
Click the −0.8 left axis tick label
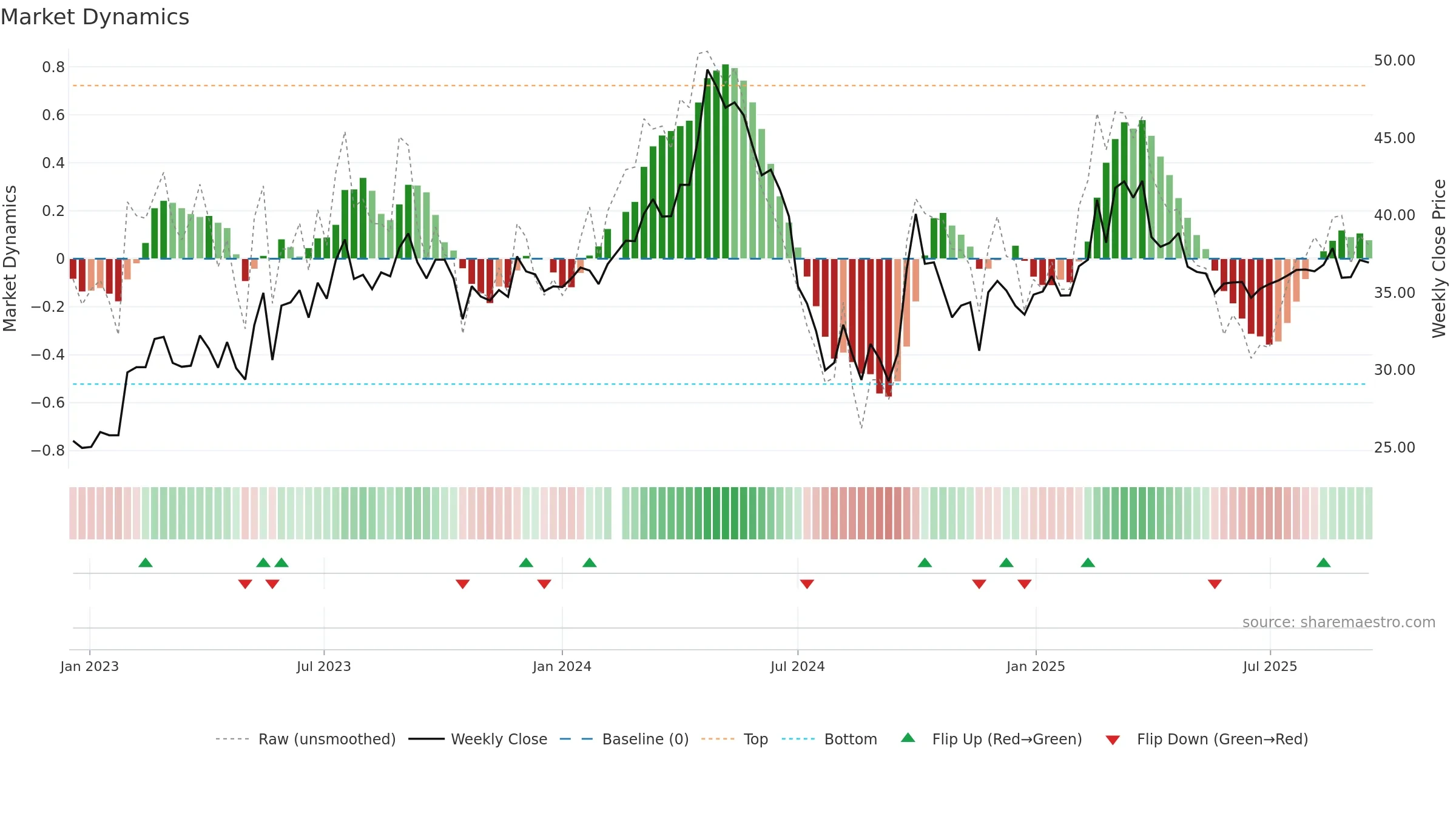(x=48, y=451)
